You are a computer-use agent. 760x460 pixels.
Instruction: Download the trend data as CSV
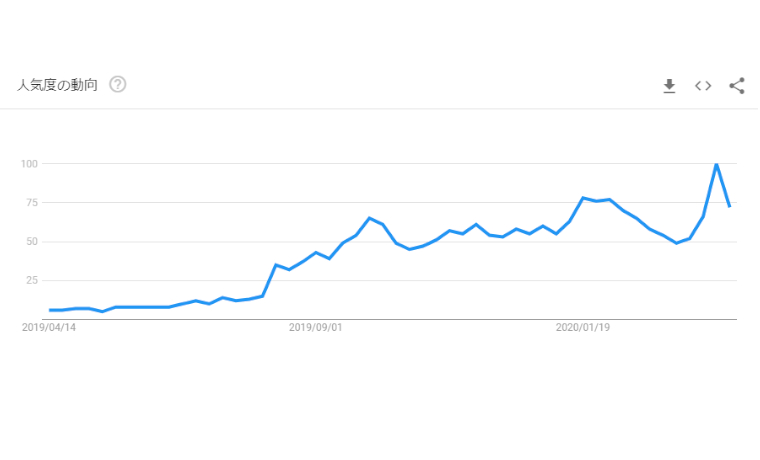670,86
